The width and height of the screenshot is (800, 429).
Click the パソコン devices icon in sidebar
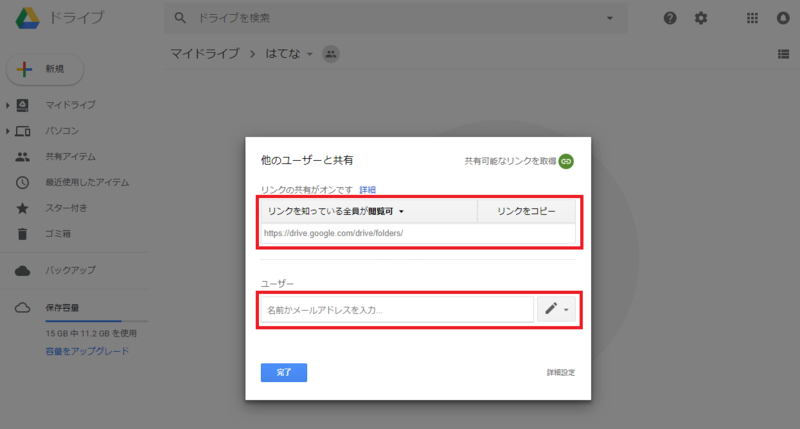click(x=22, y=131)
